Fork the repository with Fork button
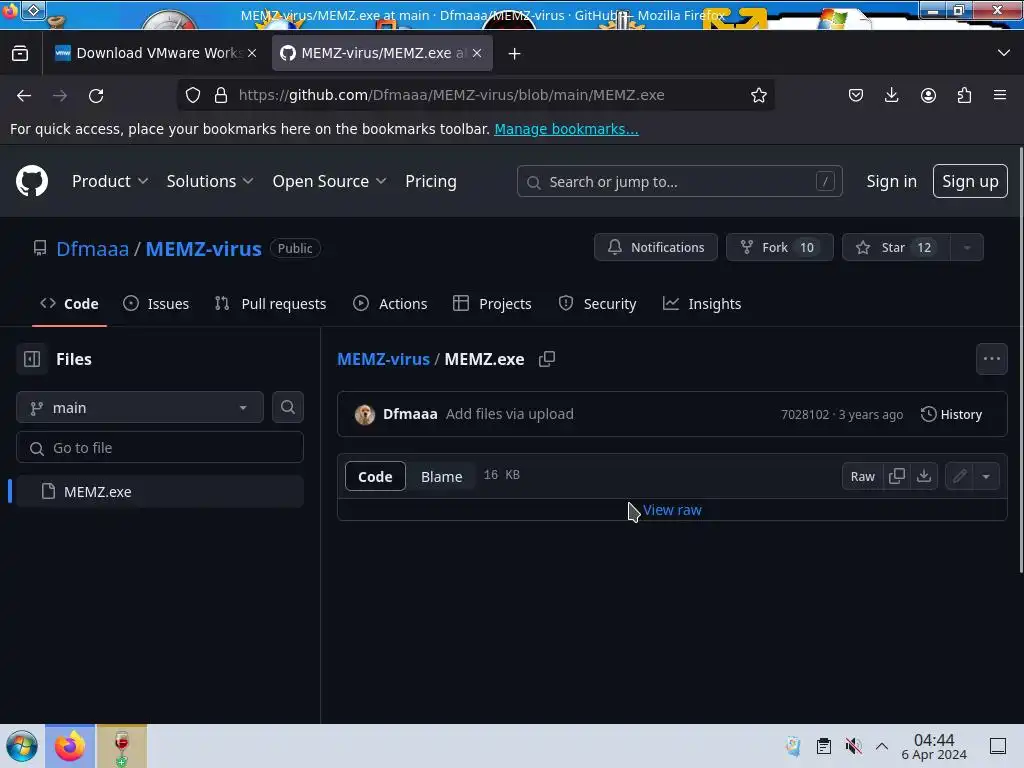Image resolution: width=1024 pixels, height=768 pixels. coord(780,248)
